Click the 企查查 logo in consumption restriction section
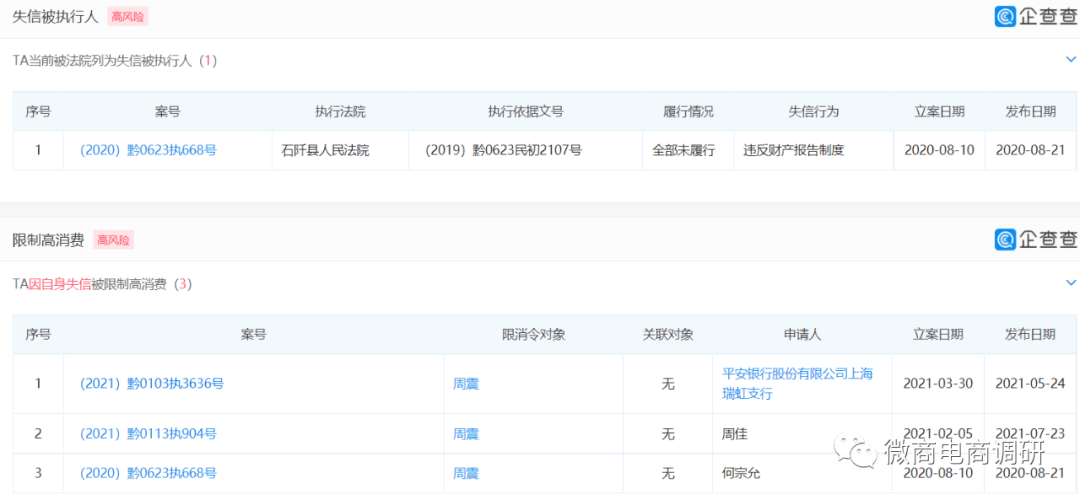The width and height of the screenshot is (1080, 500). pos(1036,239)
